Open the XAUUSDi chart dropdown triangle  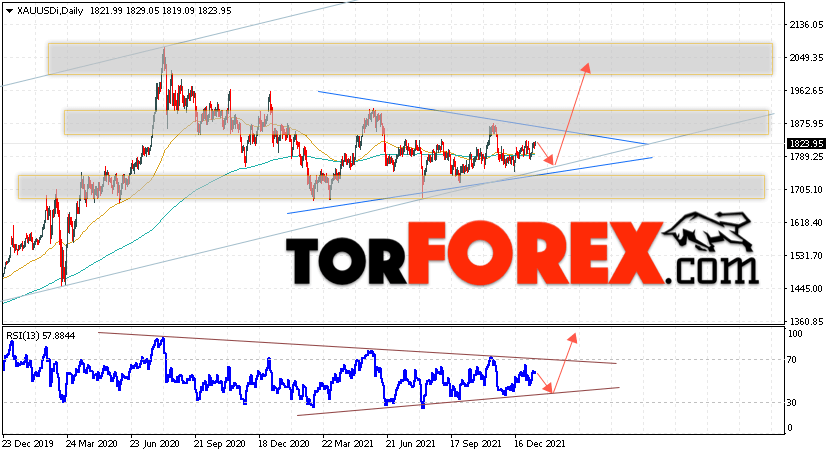[x=10, y=11]
